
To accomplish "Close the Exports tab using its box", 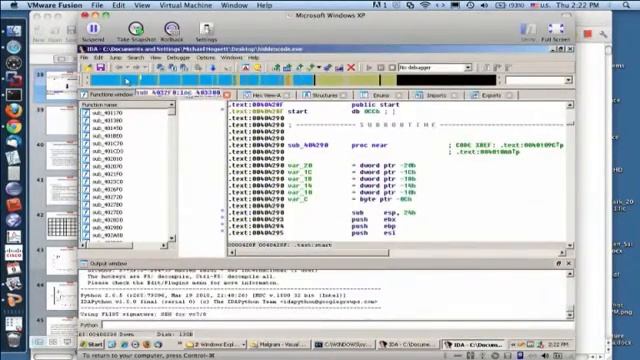I will pyautogui.click(x=509, y=96).
